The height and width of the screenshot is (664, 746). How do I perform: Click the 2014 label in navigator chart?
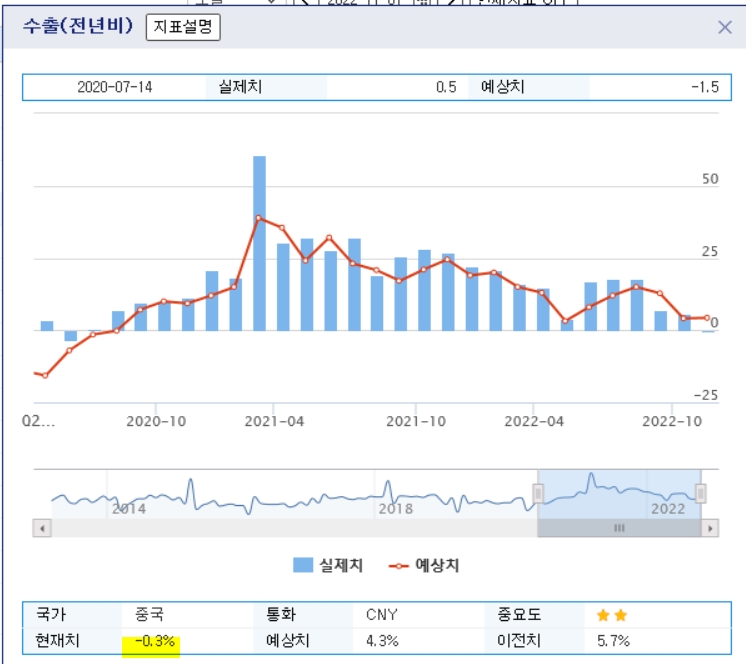click(129, 509)
